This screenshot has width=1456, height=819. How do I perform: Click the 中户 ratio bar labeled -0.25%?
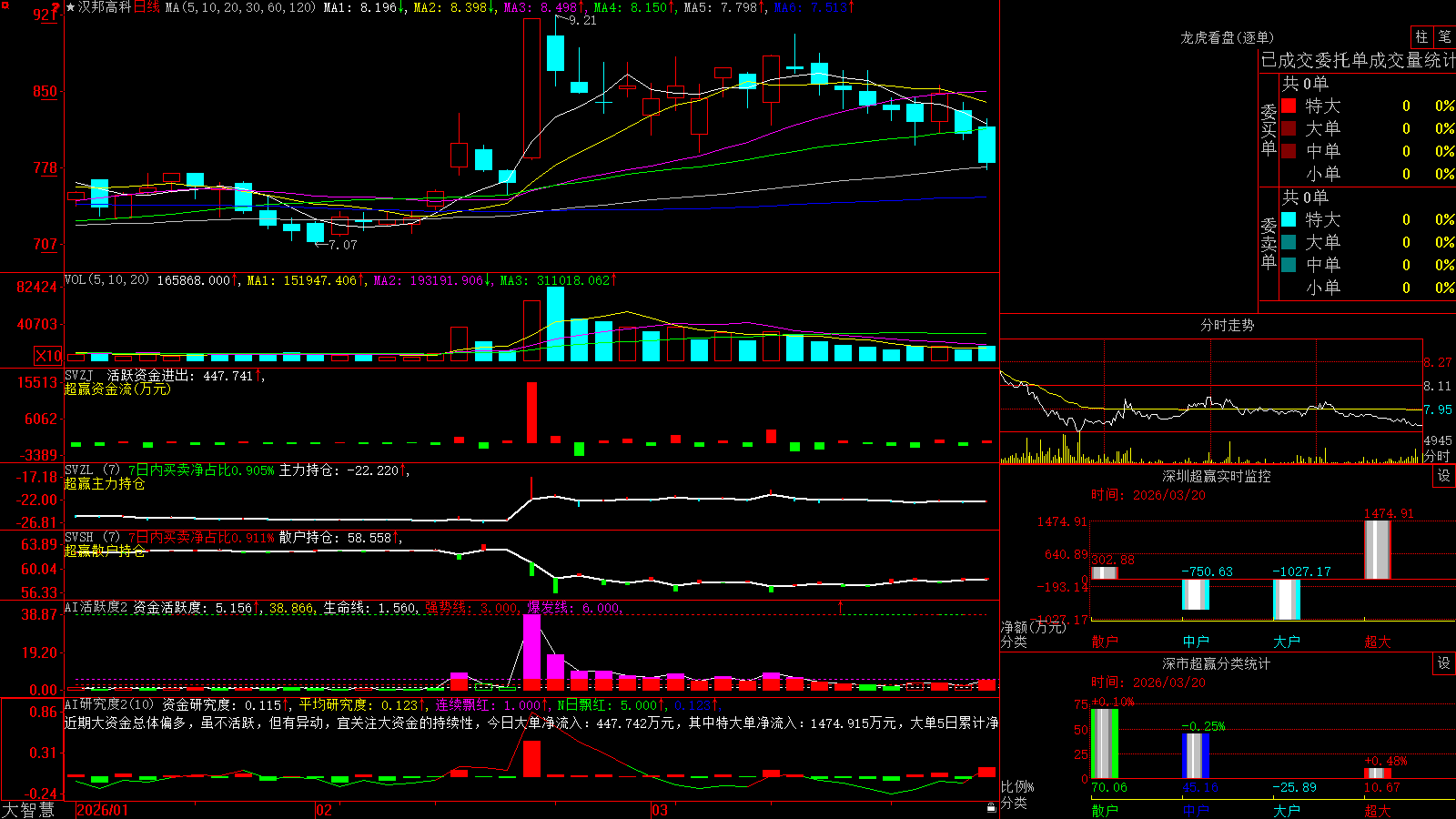coord(1196,756)
